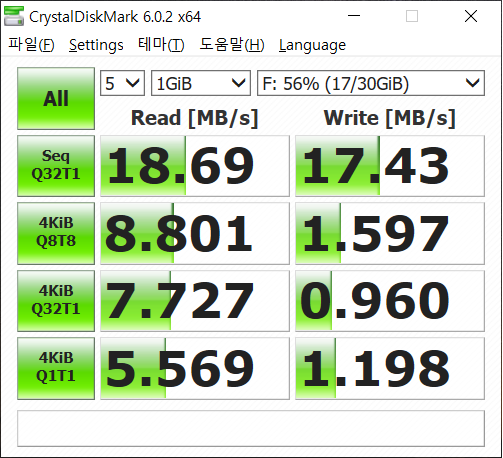The image size is (503, 458).
Task: Open the Settings menu
Action: tap(96, 45)
